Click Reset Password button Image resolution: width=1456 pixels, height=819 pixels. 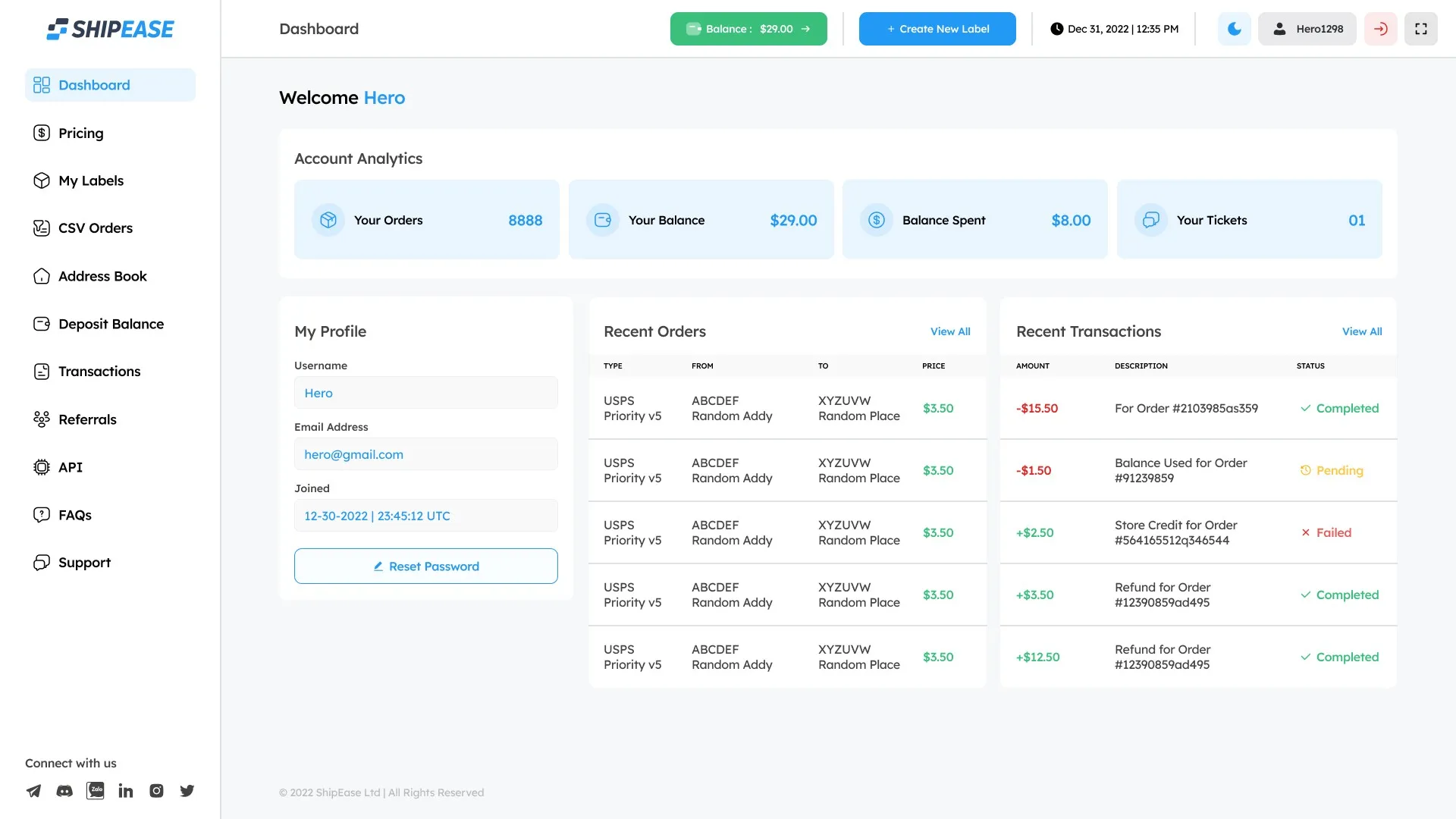click(425, 566)
